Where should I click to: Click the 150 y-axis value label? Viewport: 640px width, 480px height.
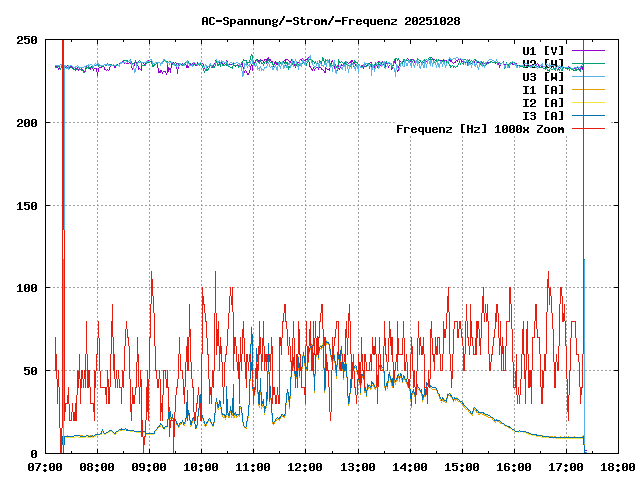point(28,206)
